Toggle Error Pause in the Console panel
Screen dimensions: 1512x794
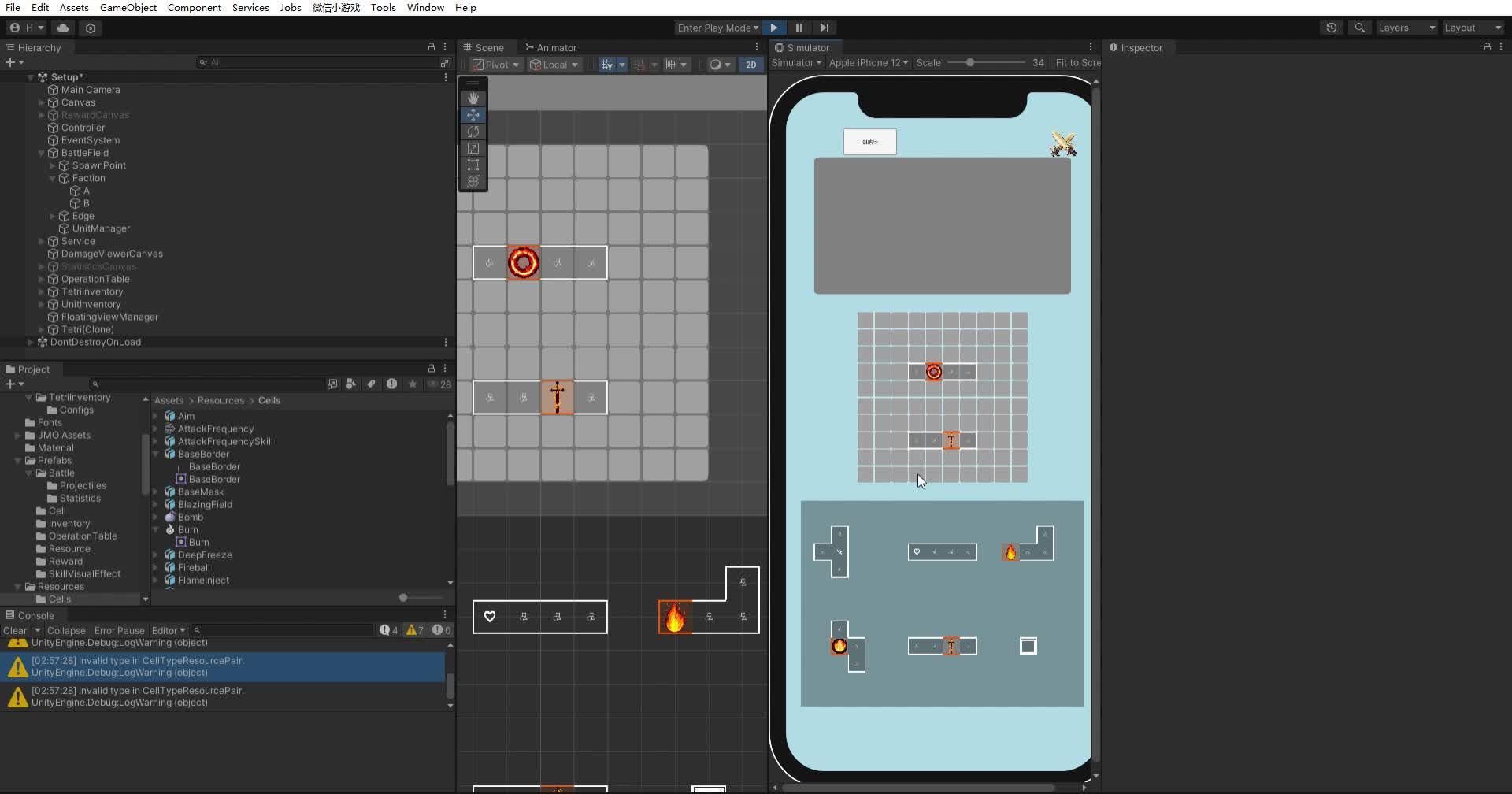119,630
